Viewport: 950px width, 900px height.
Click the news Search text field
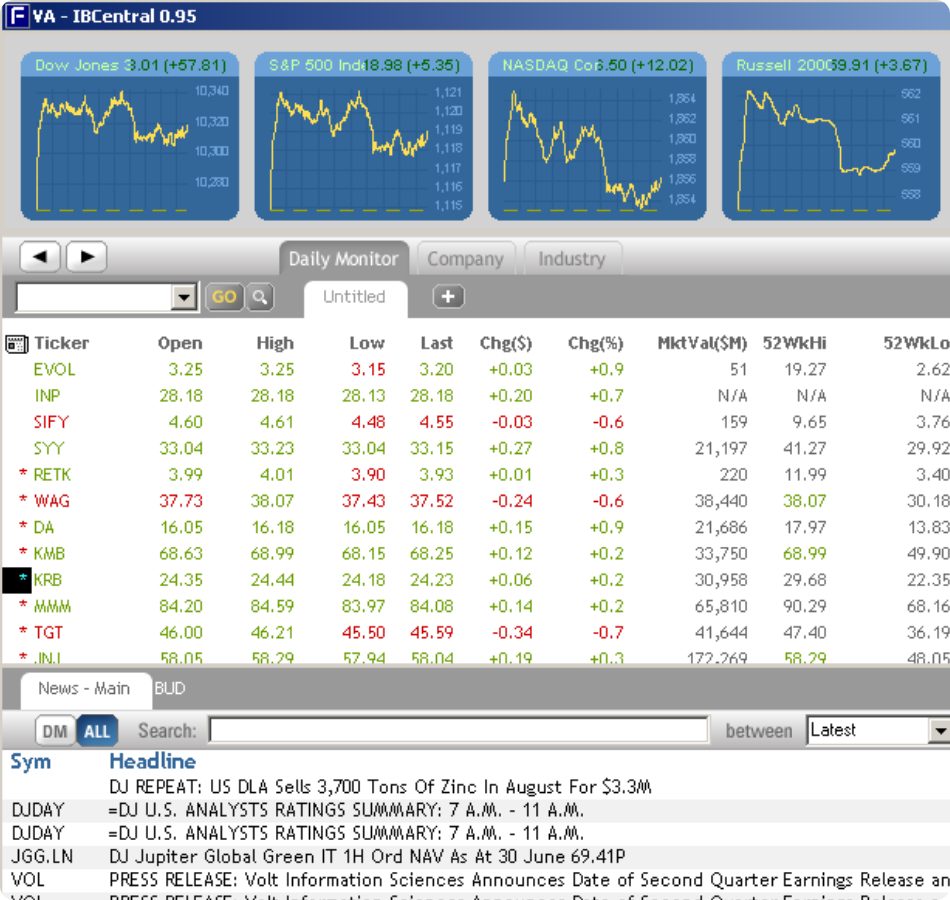click(x=459, y=730)
